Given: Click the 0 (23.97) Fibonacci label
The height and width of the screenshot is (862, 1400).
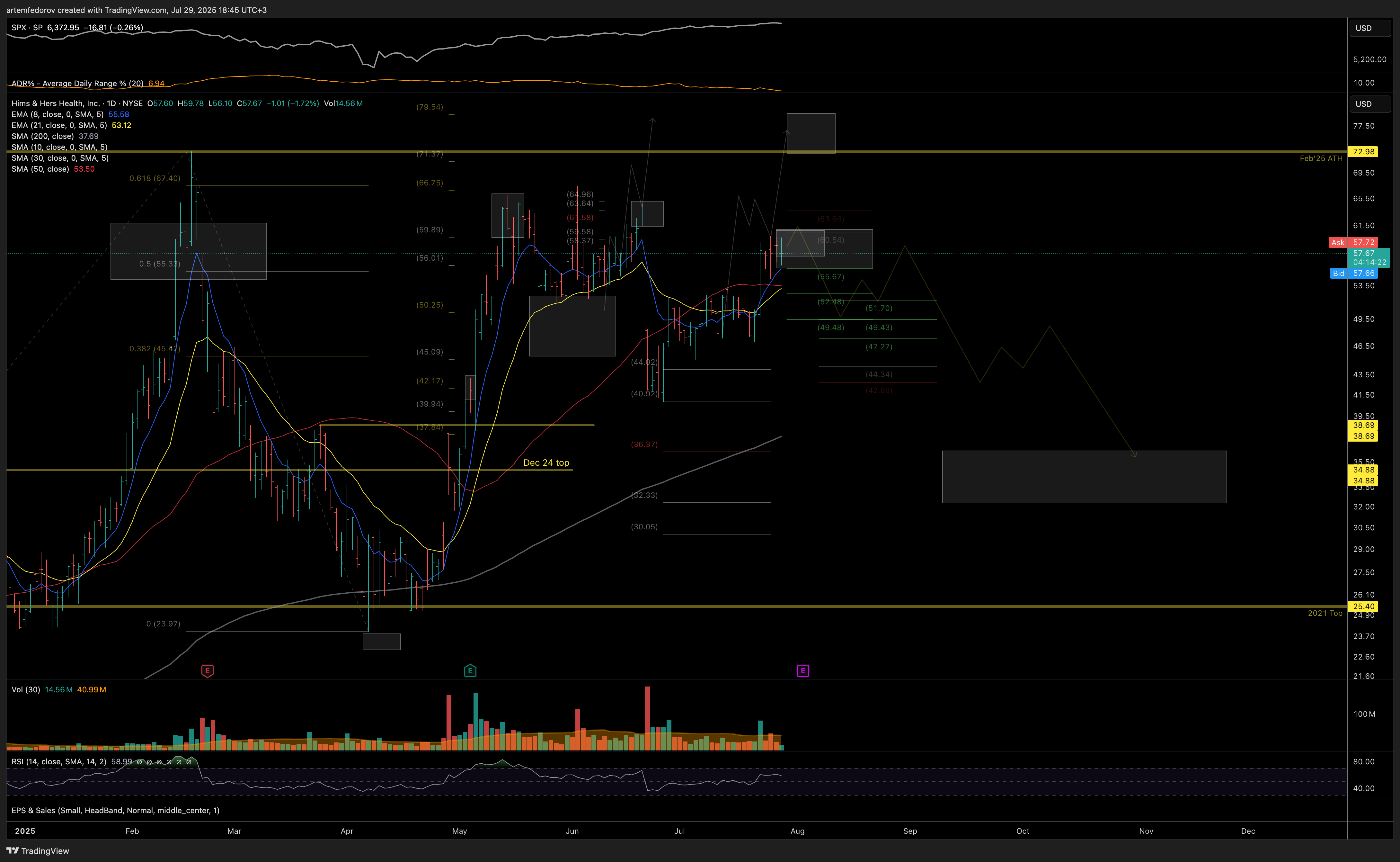Looking at the screenshot, I should (x=163, y=624).
